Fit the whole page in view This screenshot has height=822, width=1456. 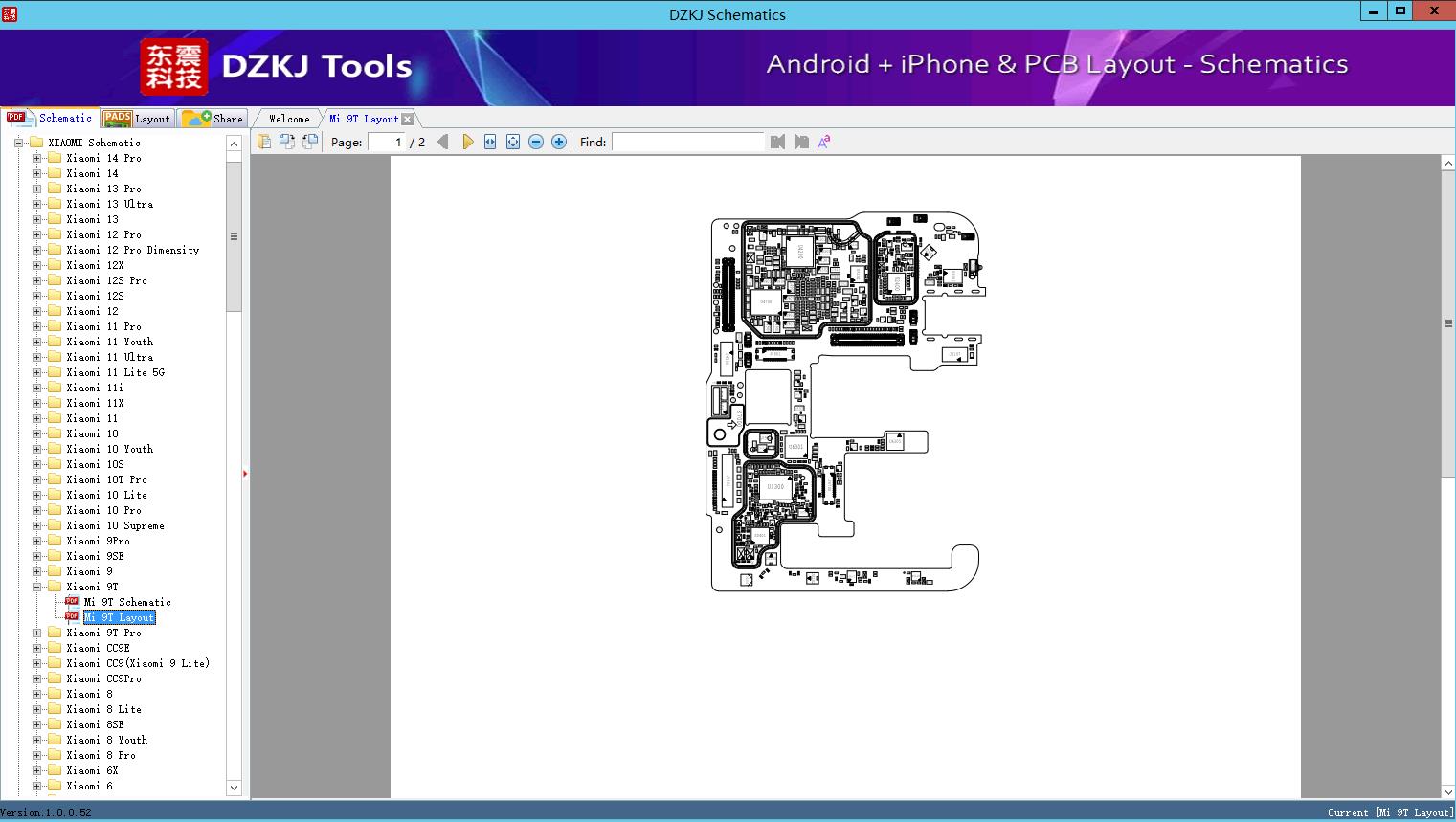pos(513,142)
